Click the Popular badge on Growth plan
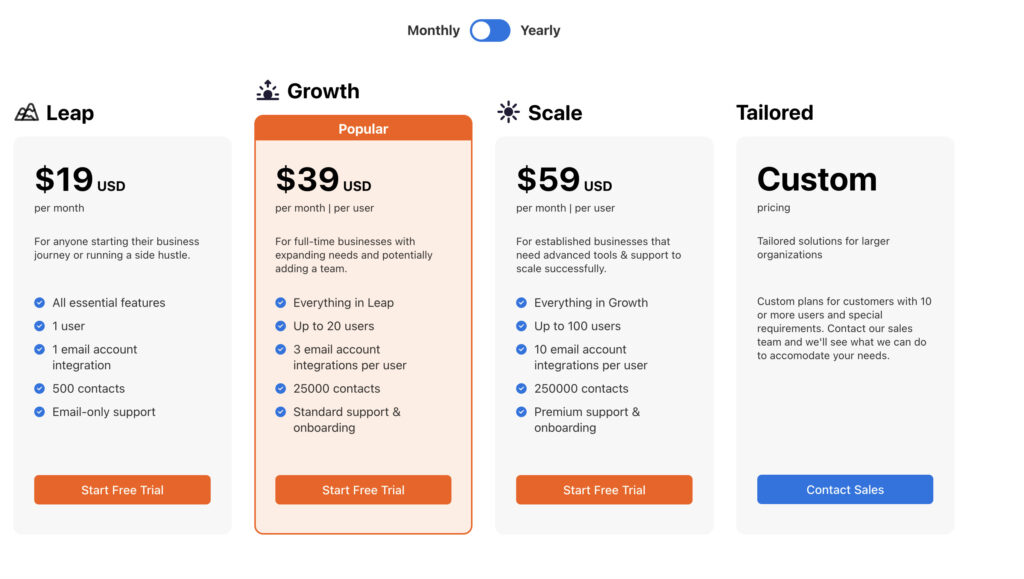Screen dimensions: 1024x579 tap(363, 128)
